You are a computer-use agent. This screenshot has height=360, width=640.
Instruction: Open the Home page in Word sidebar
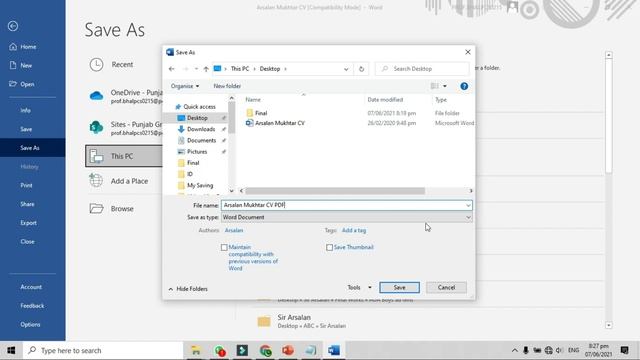click(x=28, y=47)
